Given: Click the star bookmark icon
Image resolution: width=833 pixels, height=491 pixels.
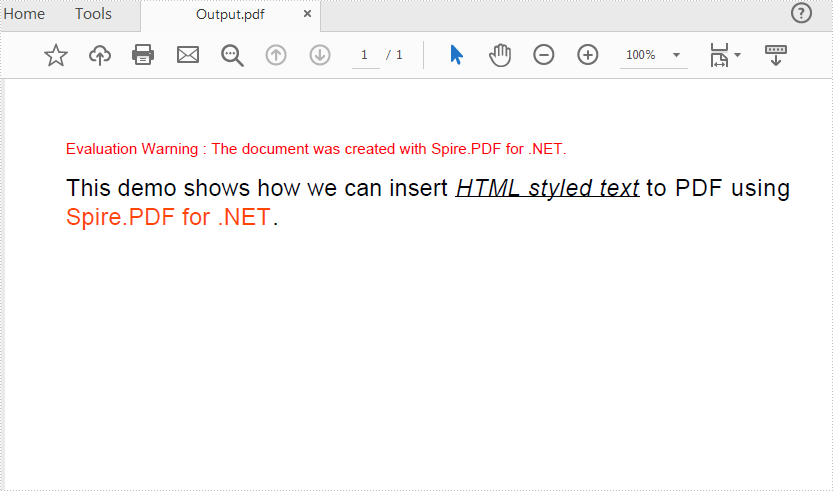Looking at the screenshot, I should 56,55.
